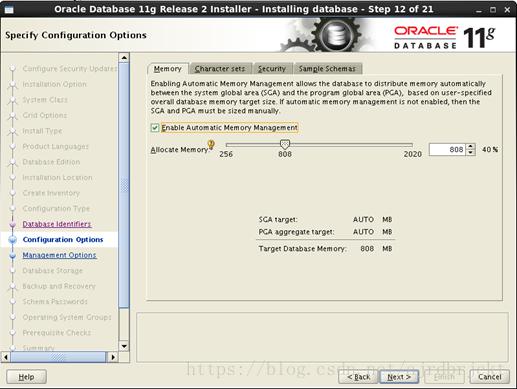Click sidebar scroll down arrow
This screenshot has width=517, height=389.
pyautogui.click(x=124, y=346)
